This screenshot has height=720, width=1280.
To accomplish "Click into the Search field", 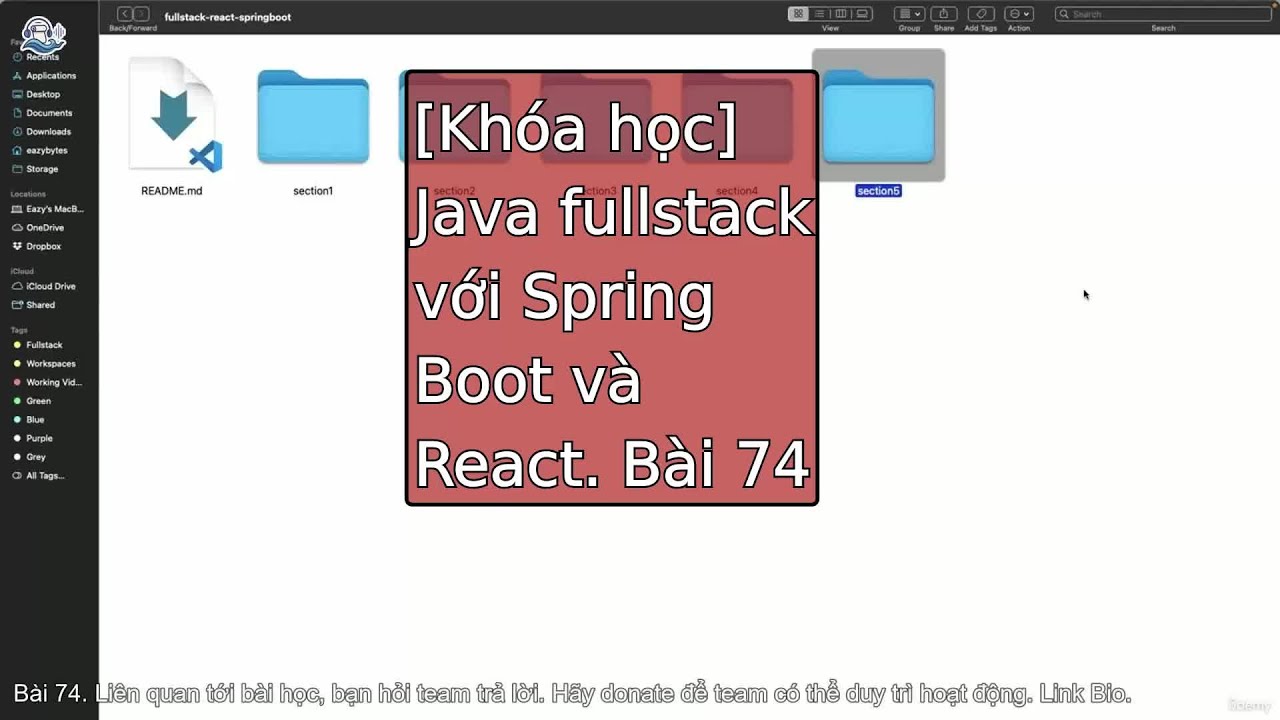I will click(x=1163, y=14).
